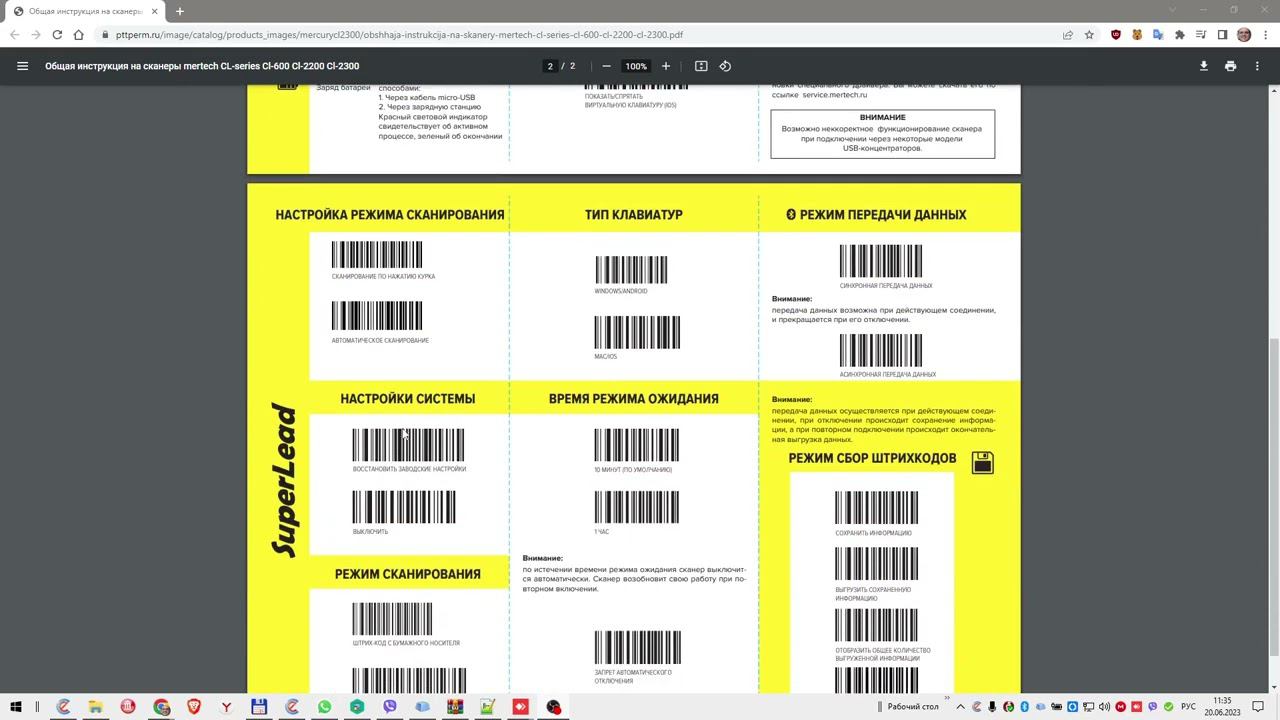Open Chrome's three-dot menu
1280x720 pixels.
pos(1265,34)
